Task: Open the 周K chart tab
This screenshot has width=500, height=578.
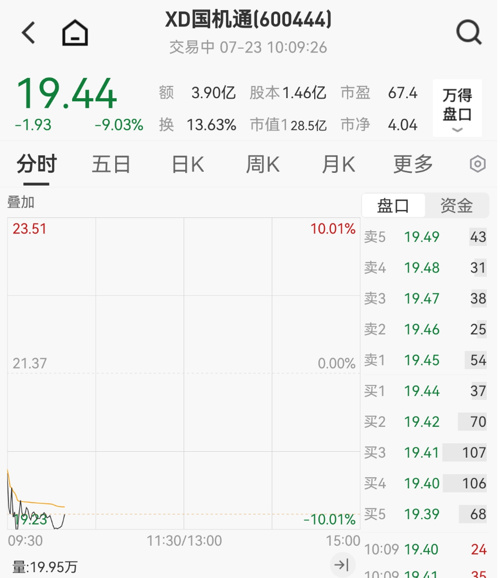Action: tap(263, 164)
